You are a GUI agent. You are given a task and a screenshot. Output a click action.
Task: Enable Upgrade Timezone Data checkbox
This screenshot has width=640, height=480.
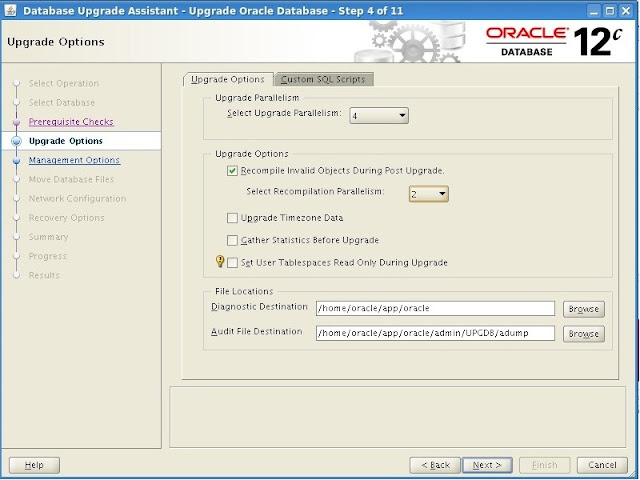[x=232, y=218]
